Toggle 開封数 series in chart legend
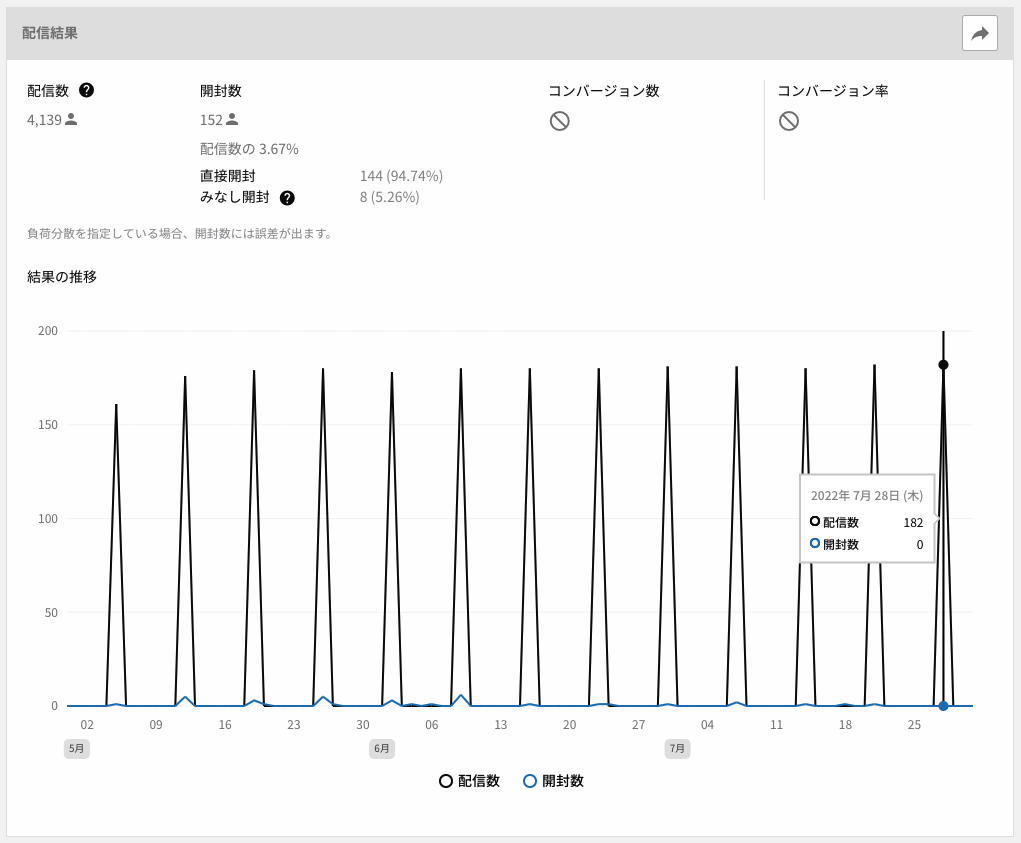The height and width of the screenshot is (843, 1021). (x=553, y=781)
